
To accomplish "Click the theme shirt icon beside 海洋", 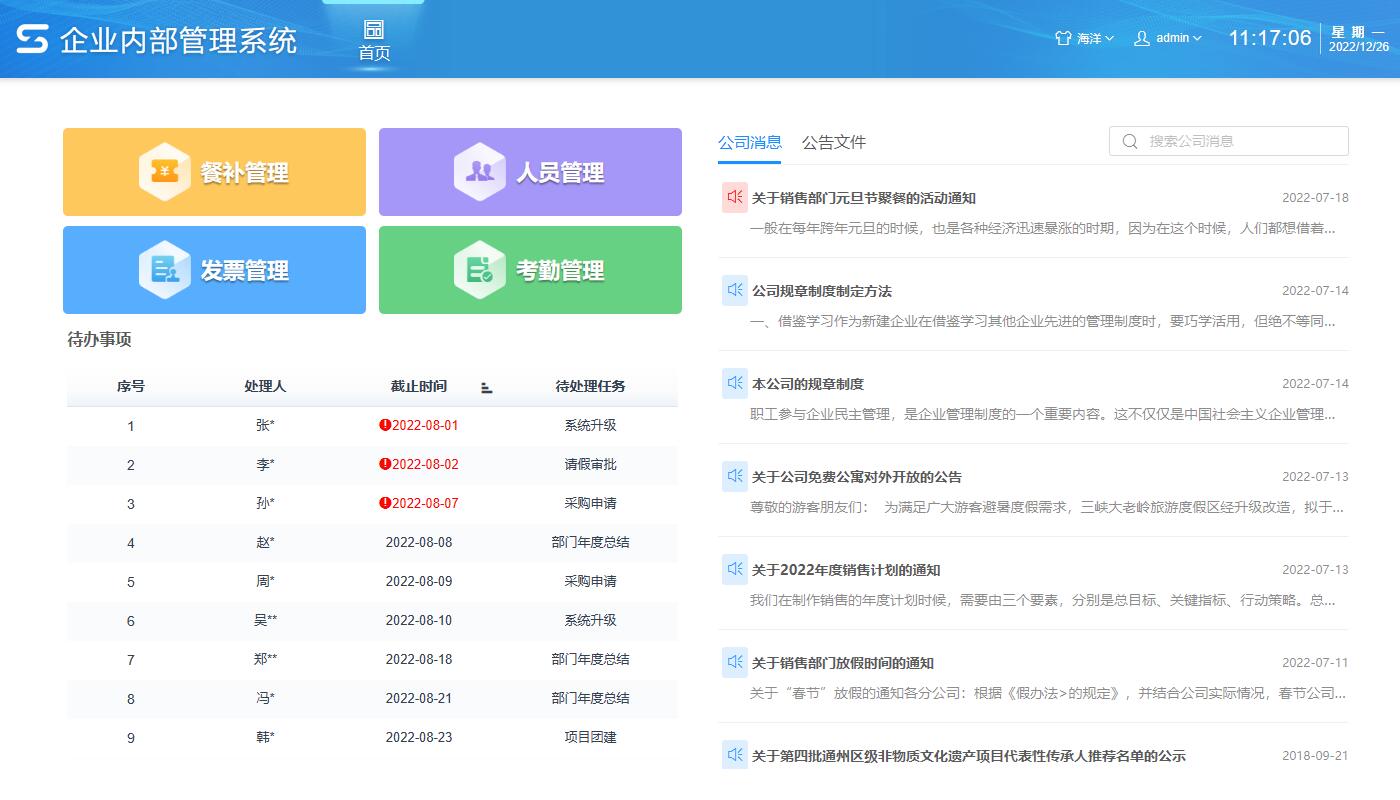I will (x=1062, y=38).
